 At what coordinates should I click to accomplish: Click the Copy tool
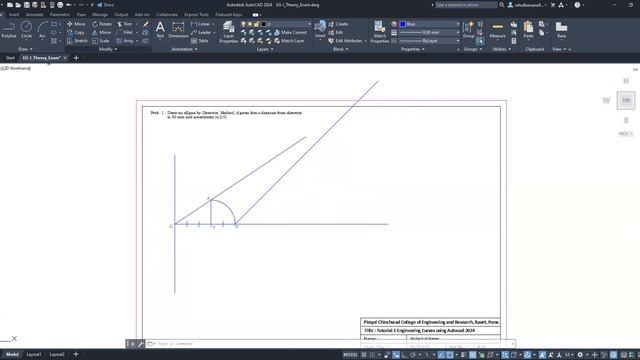76,32
